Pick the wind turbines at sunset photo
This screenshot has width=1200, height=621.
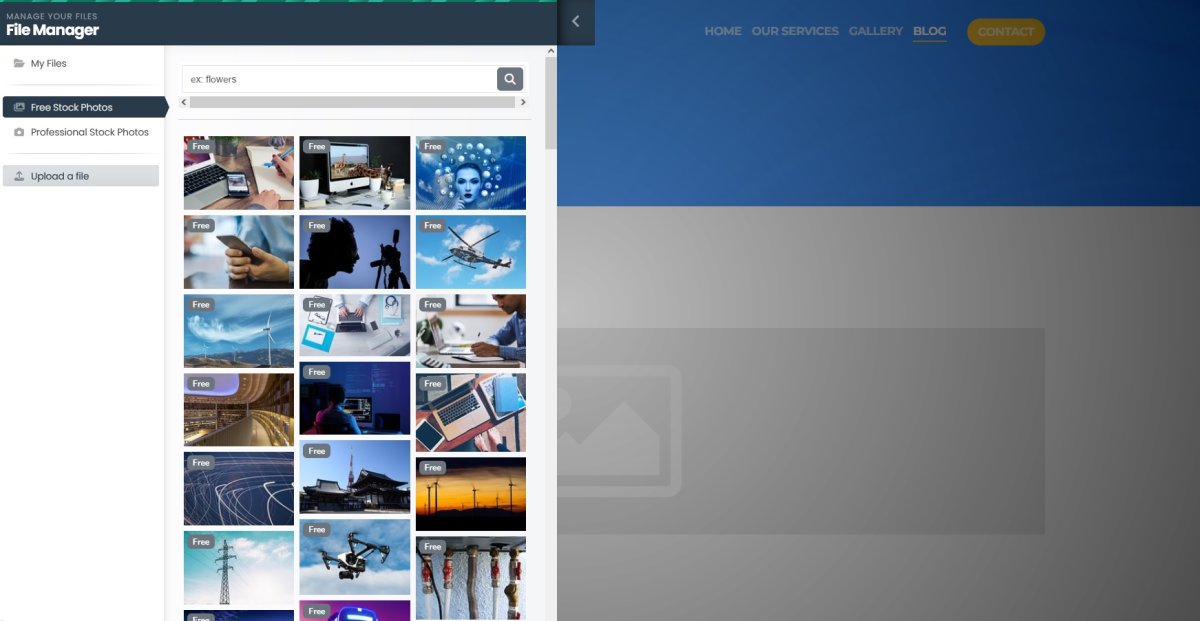click(470, 494)
